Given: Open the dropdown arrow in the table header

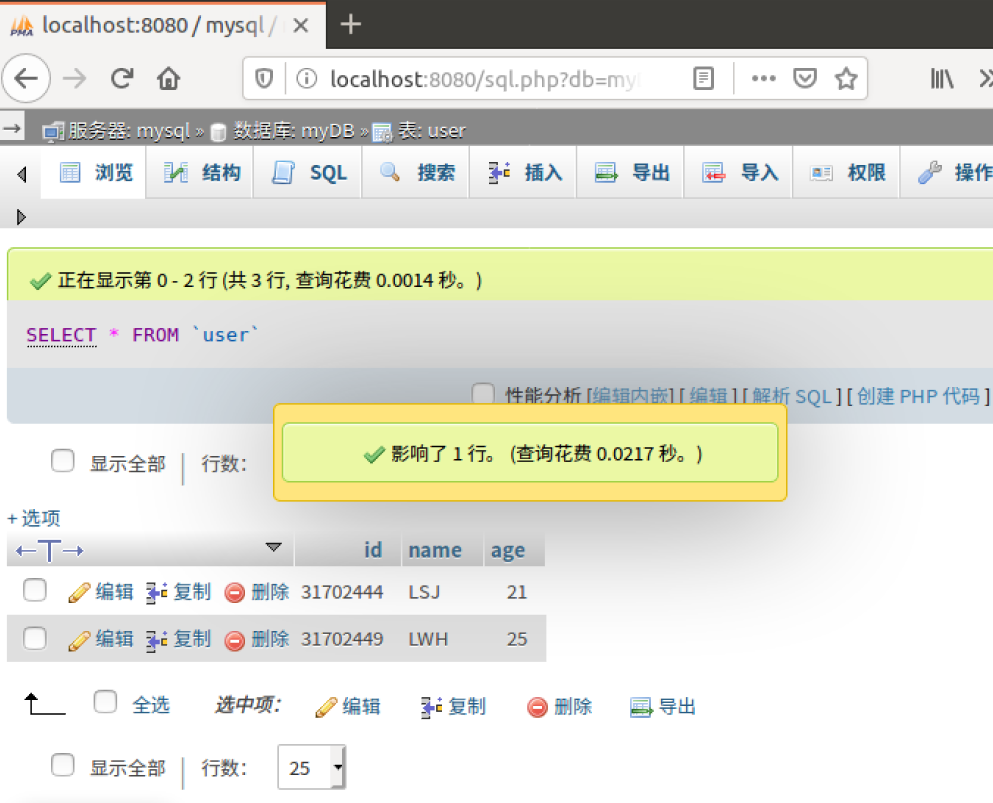Looking at the screenshot, I should point(274,547).
